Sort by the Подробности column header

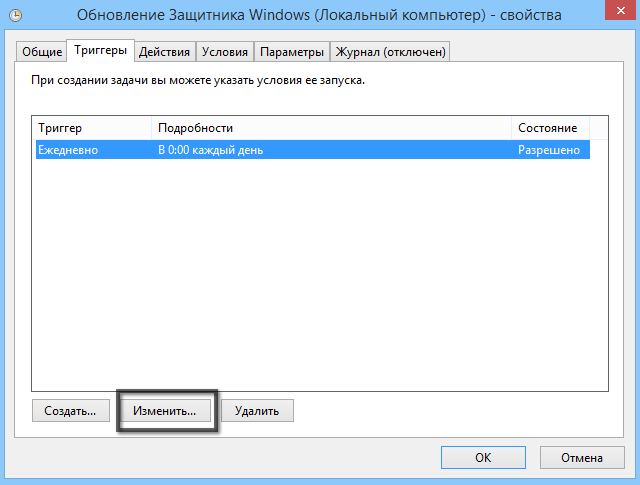click(x=331, y=128)
